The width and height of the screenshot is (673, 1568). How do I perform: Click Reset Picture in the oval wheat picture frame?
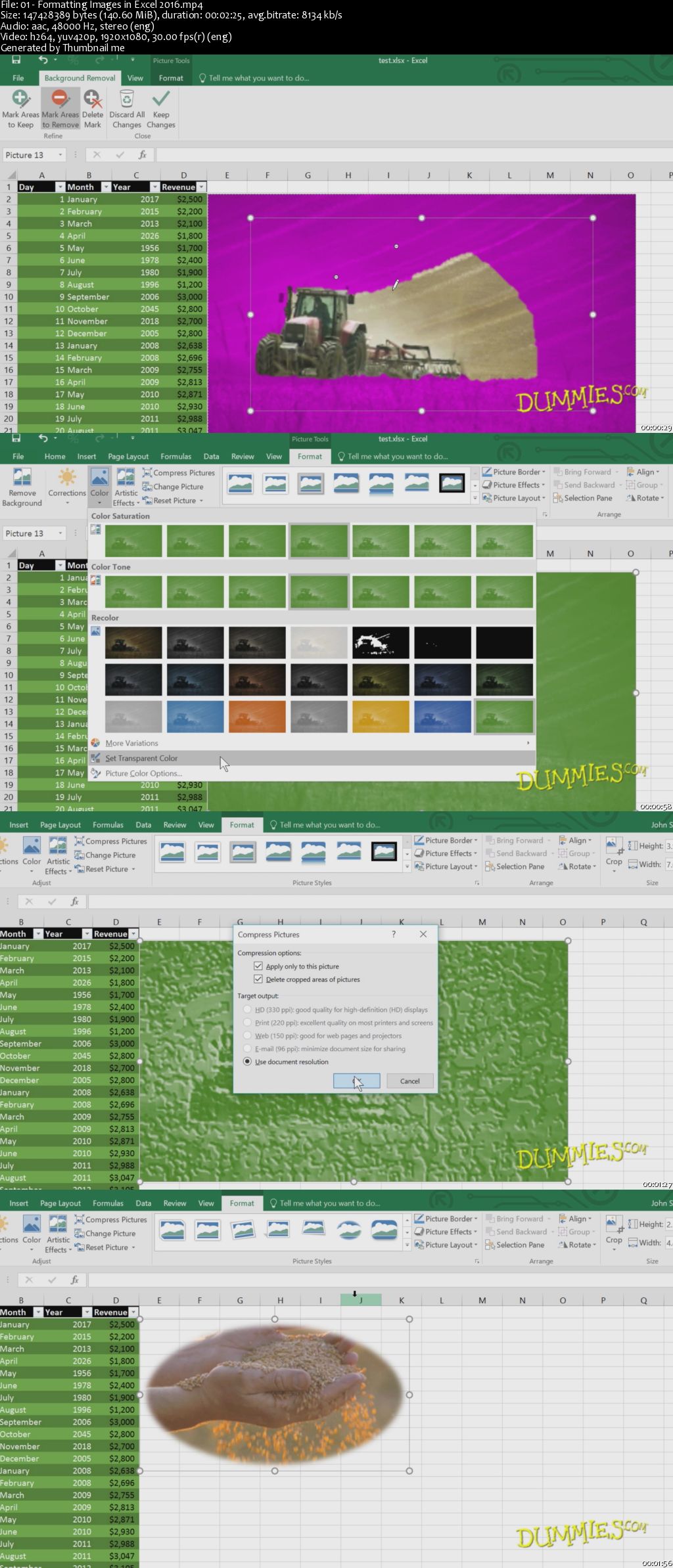105,1247
